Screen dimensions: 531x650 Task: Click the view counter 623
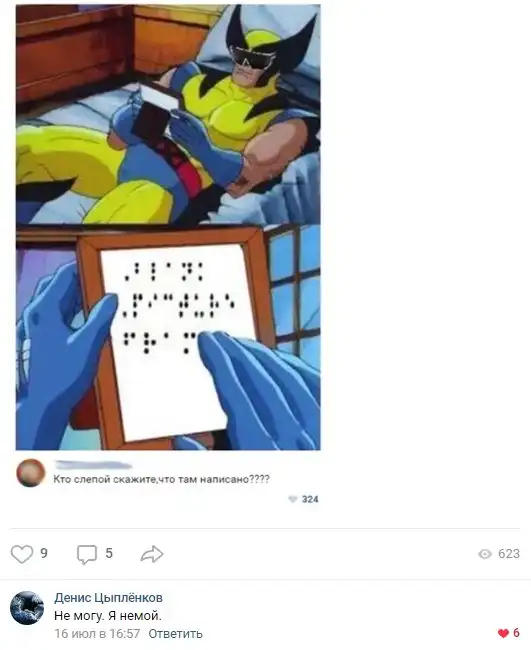pyautogui.click(x=509, y=554)
